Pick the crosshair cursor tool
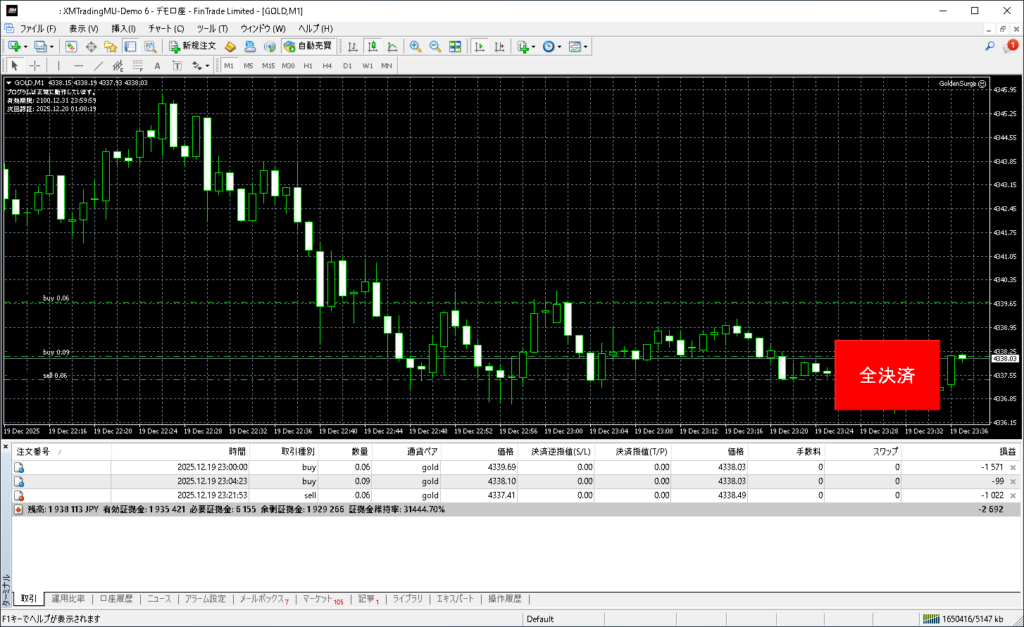1024x627 pixels. pyautogui.click(x=33, y=66)
